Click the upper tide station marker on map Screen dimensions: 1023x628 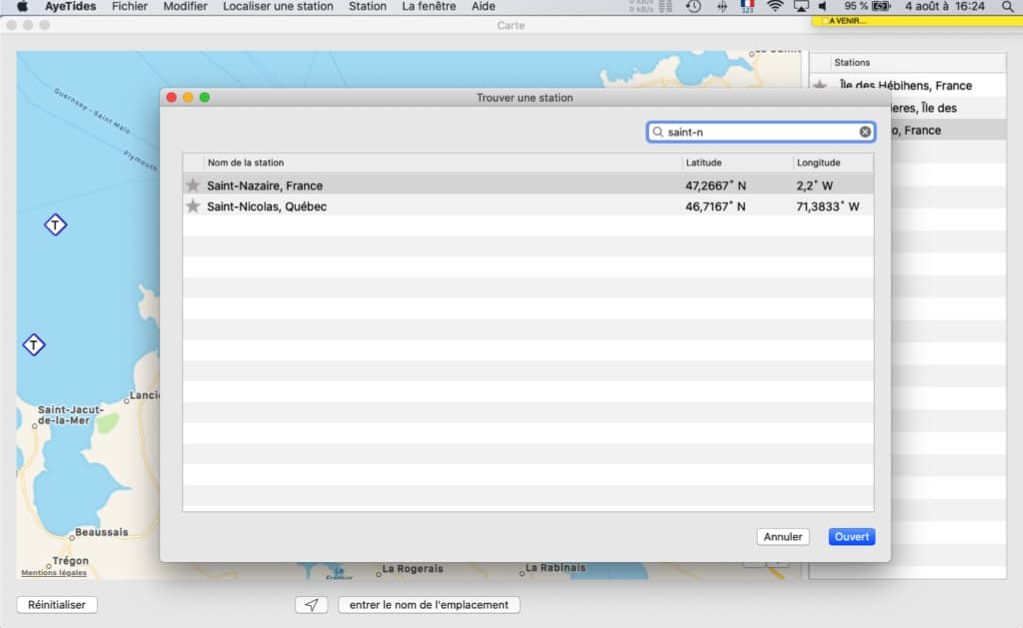55,225
